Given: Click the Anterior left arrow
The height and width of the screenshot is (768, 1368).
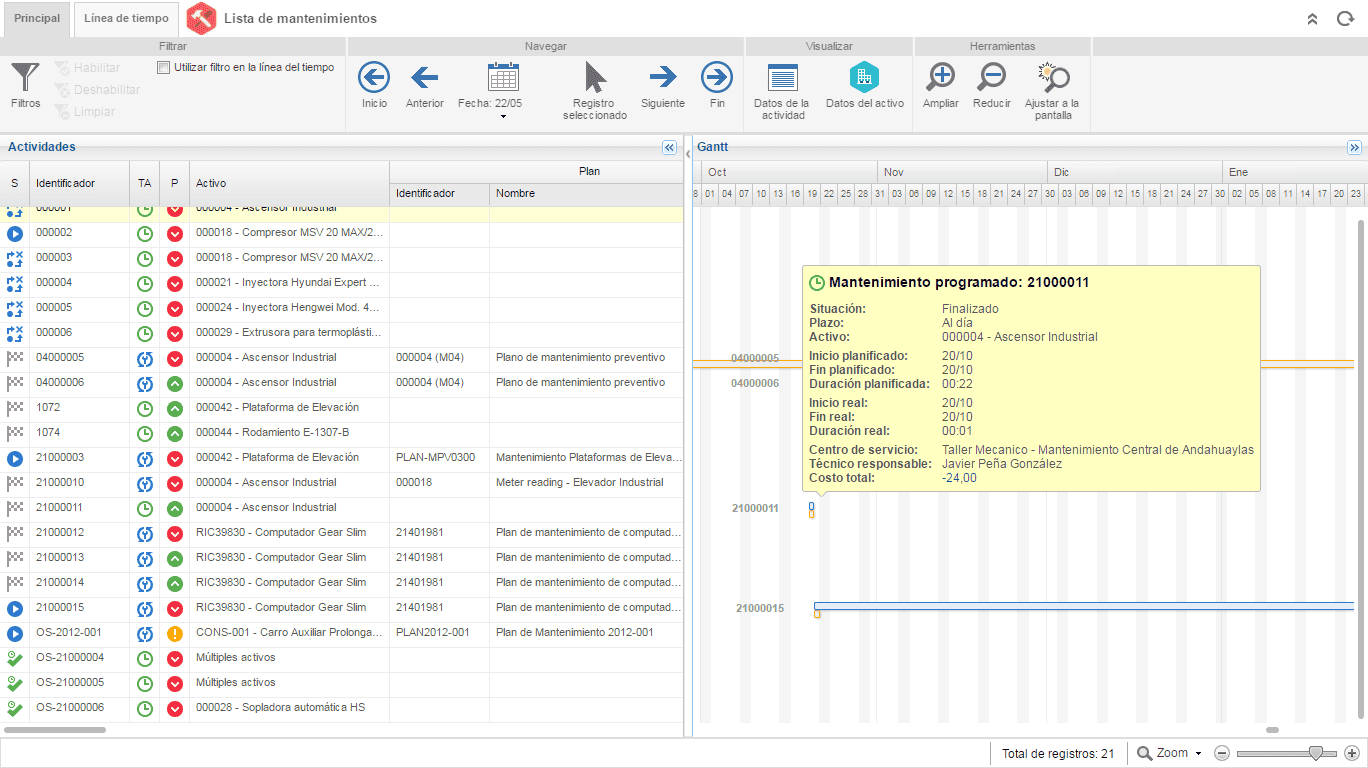Looking at the screenshot, I should (x=425, y=77).
